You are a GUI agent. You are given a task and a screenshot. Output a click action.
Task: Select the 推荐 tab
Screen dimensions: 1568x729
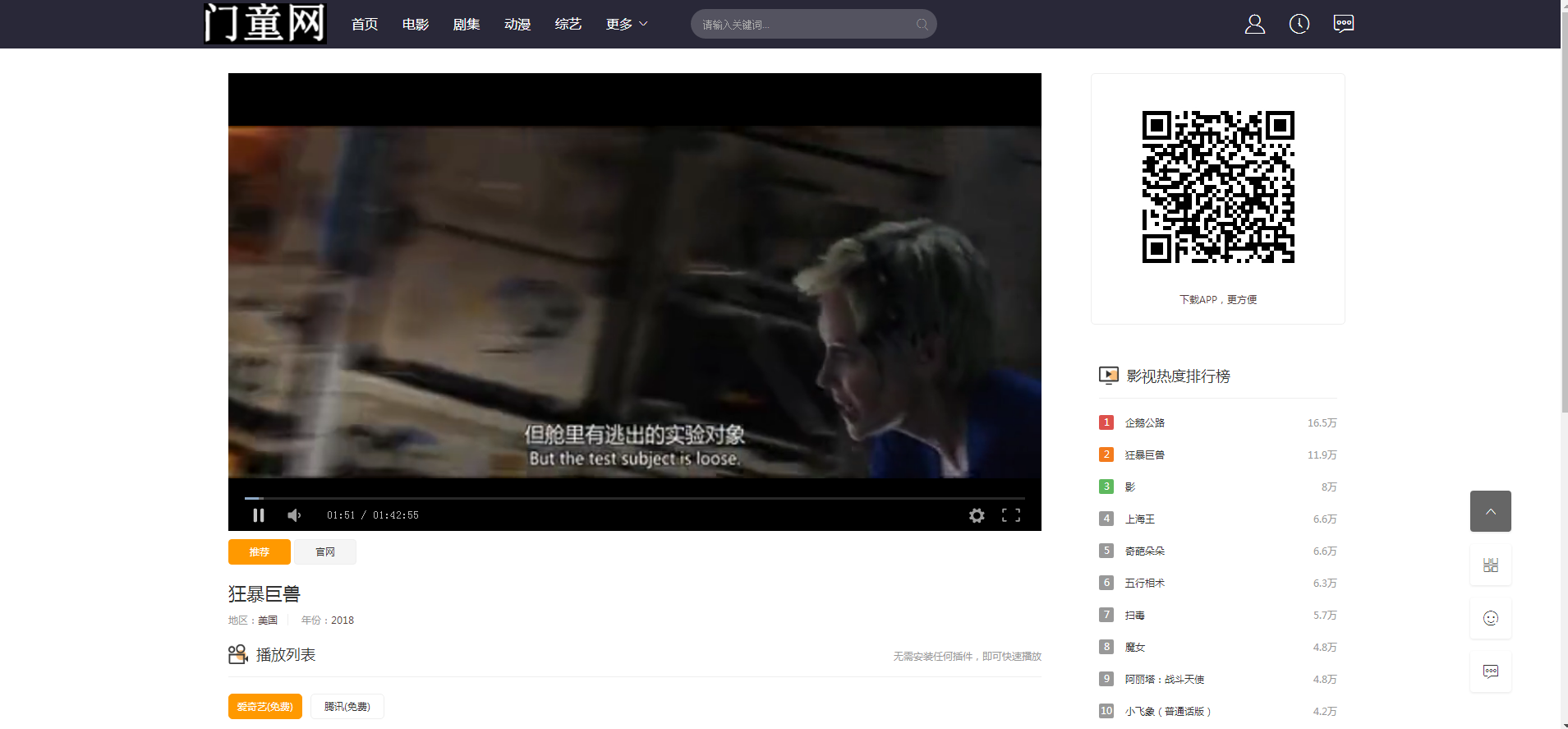click(x=259, y=552)
